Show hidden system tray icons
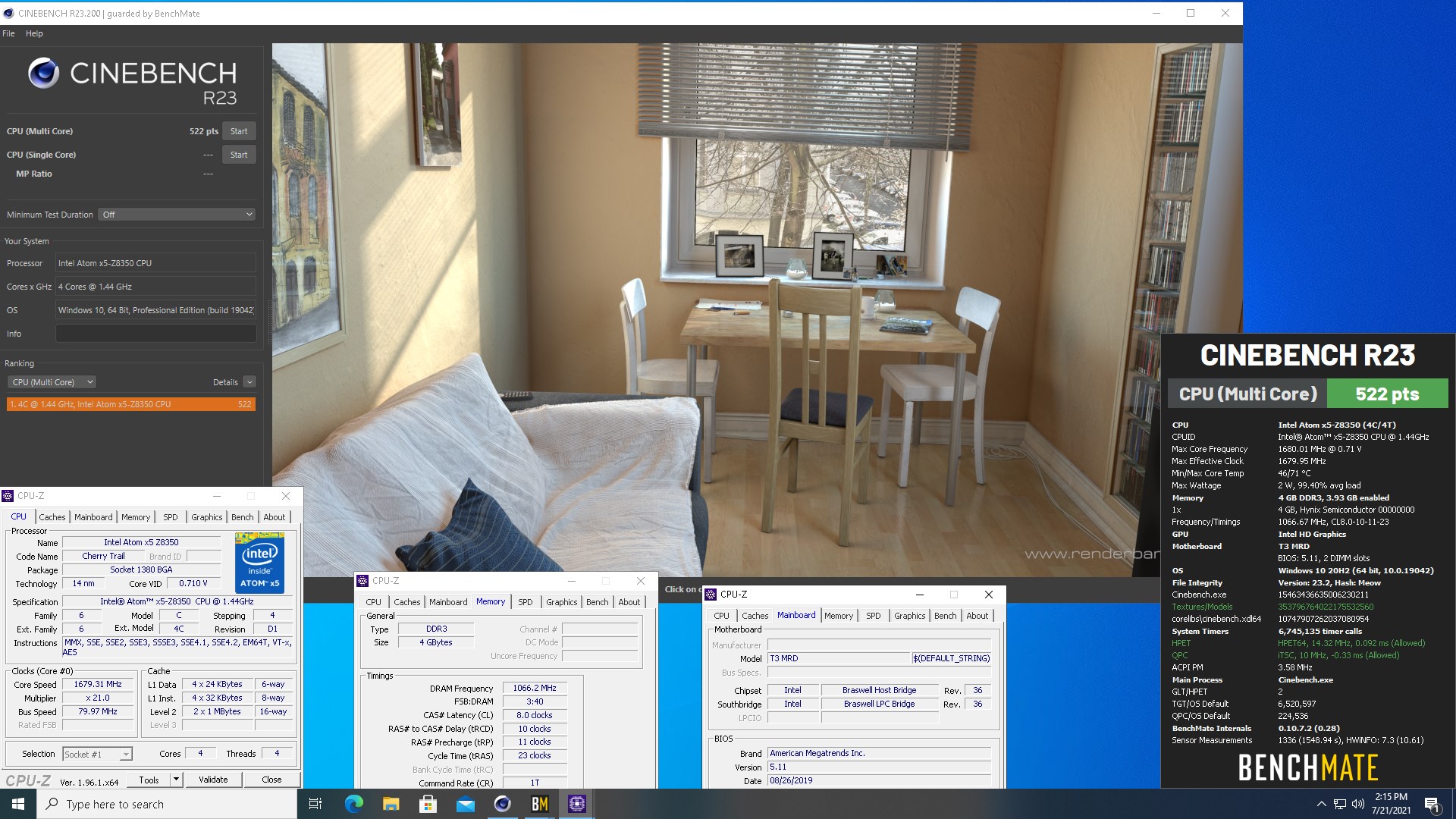The image size is (1456, 819). 1321,804
